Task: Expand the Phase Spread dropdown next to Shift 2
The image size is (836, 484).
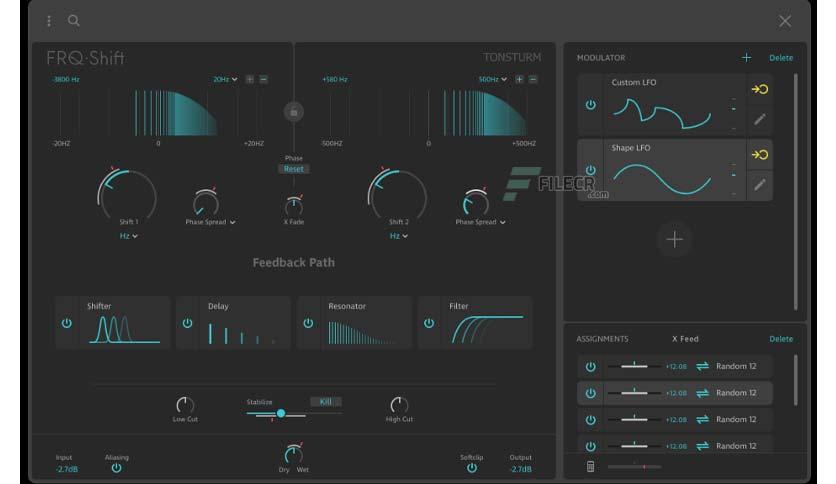Action: tap(480, 222)
